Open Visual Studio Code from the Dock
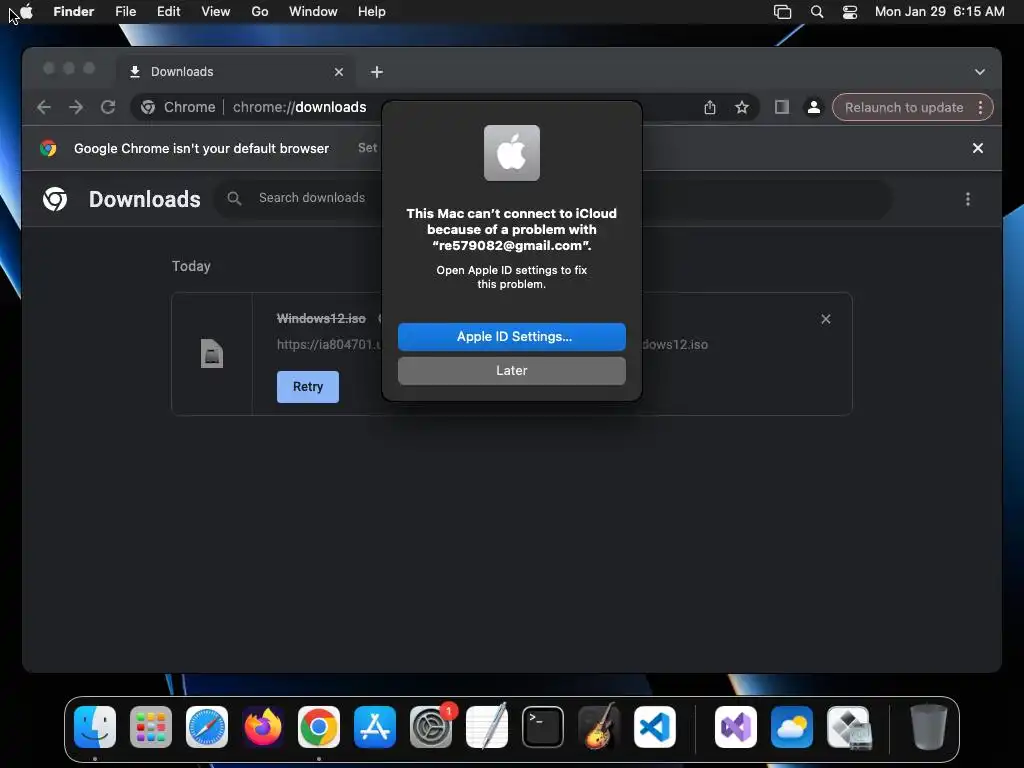The width and height of the screenshot is (1024, 768). pos(655,727)
